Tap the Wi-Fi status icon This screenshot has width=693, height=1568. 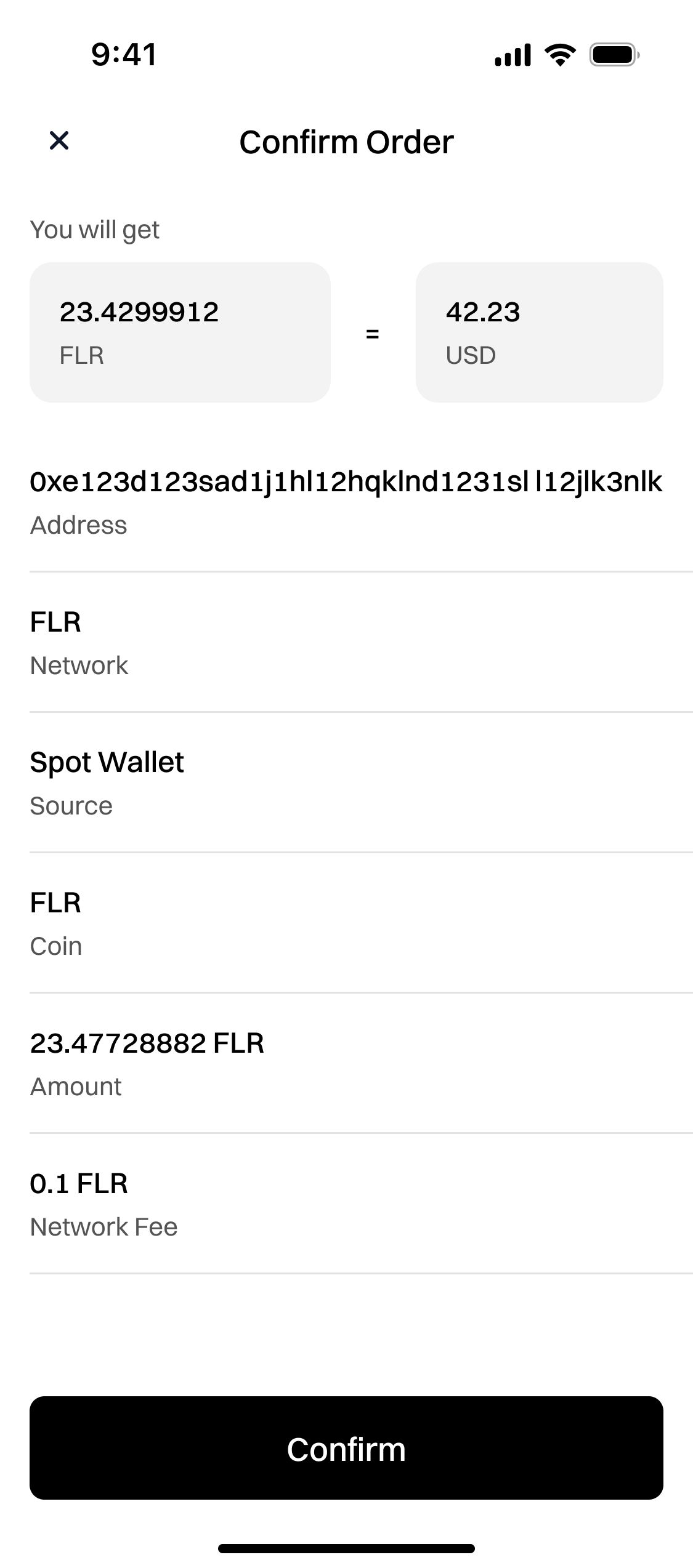coord(560,55)
